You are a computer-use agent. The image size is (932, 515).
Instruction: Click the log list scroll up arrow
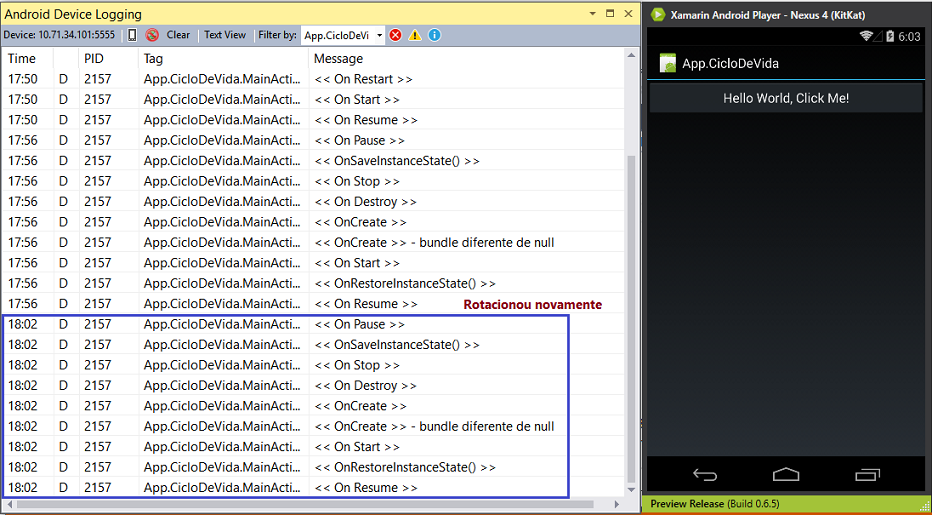[x=631, y=55]
